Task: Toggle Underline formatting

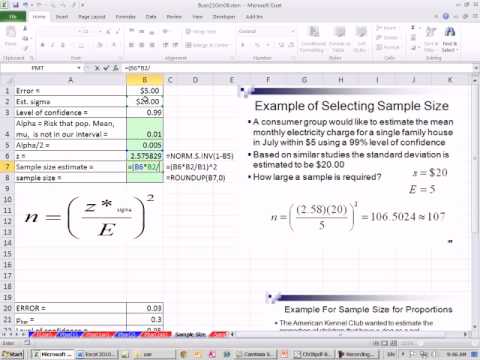Action: click(62, 45)
